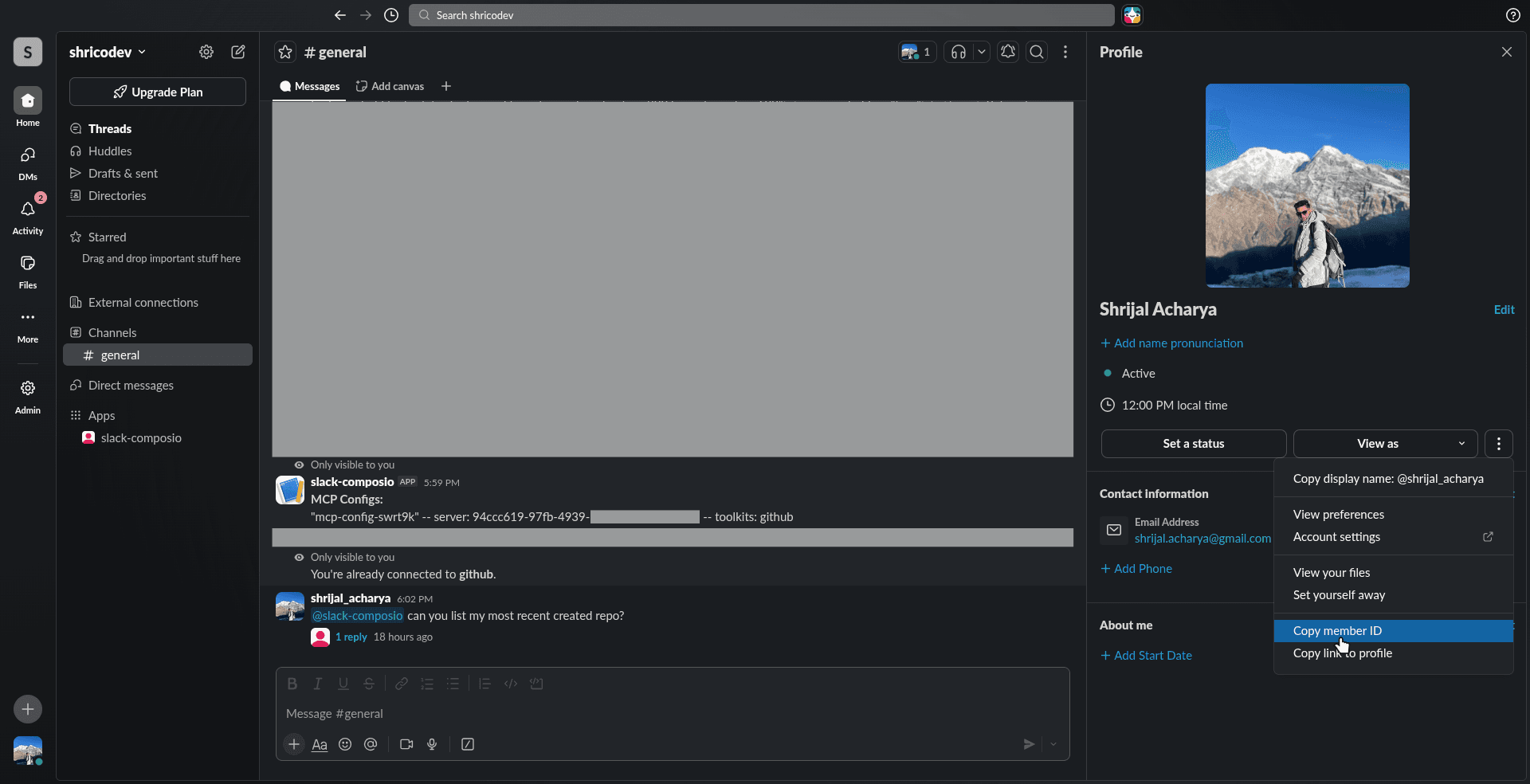This screenshot has width=1530, height=784.
Task: Open the profile more actions kebab button
Action: tap(1499, 444)
